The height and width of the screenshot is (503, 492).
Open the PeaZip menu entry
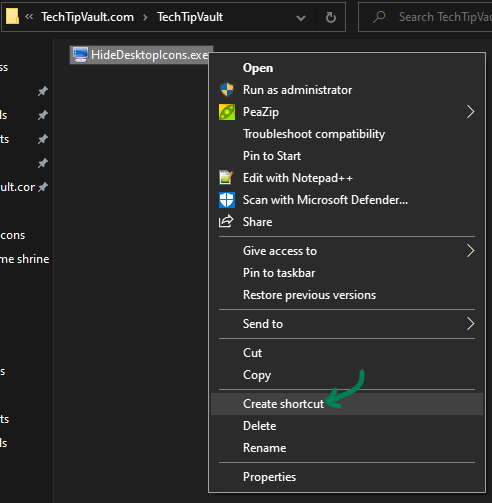[347, 112]
